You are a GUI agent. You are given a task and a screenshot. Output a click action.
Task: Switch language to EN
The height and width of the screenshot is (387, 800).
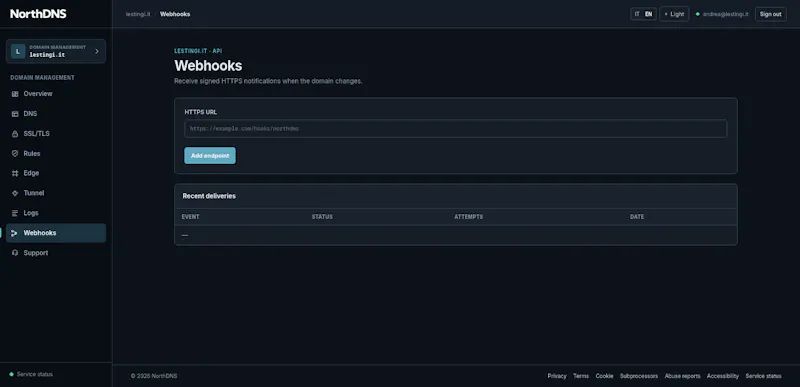pos(648,14)
